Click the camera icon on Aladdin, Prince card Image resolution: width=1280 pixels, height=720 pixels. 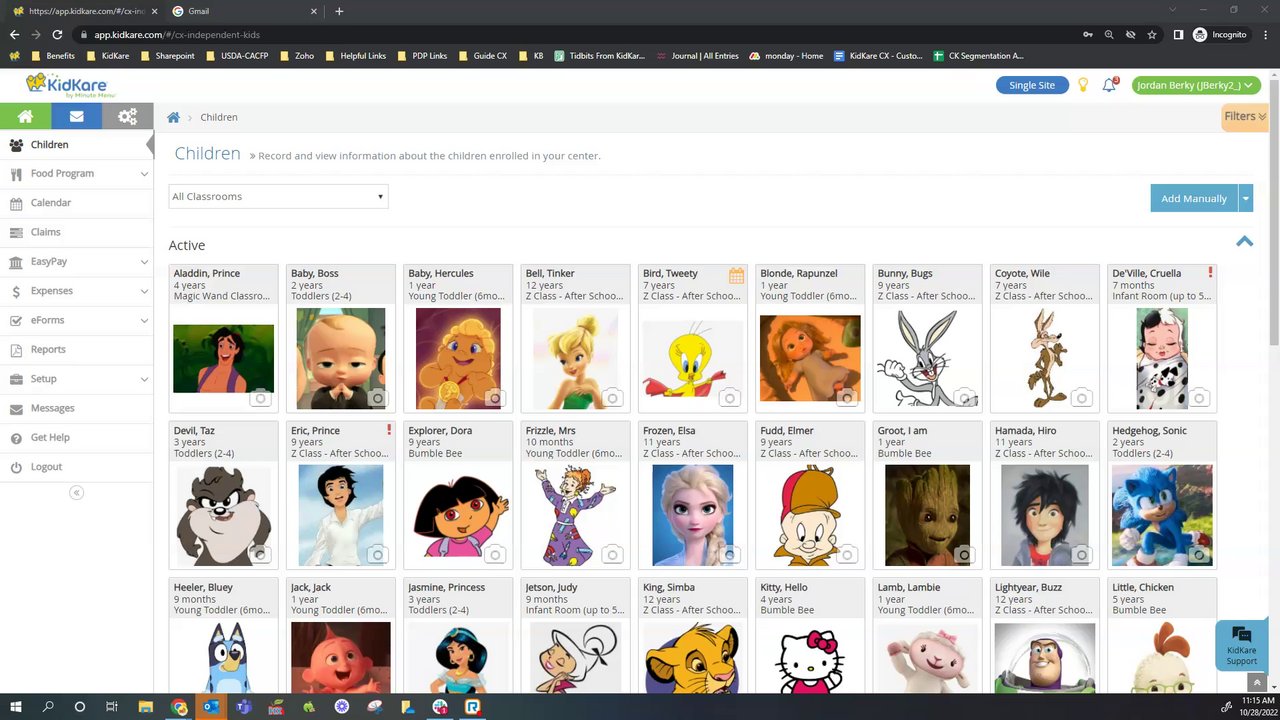(x=260, y=398)
